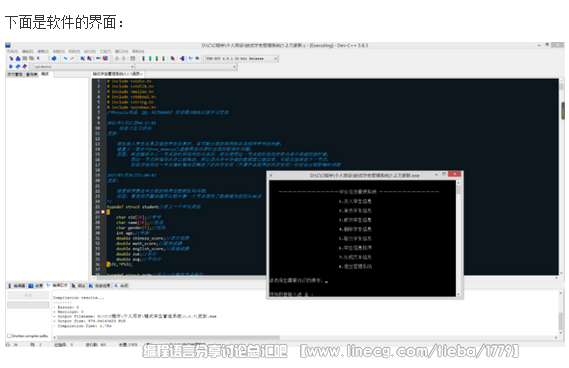Viewport: 569px width, 368px height.
Task: Click the '# include <windows.h>' code line
Action: 131,107
